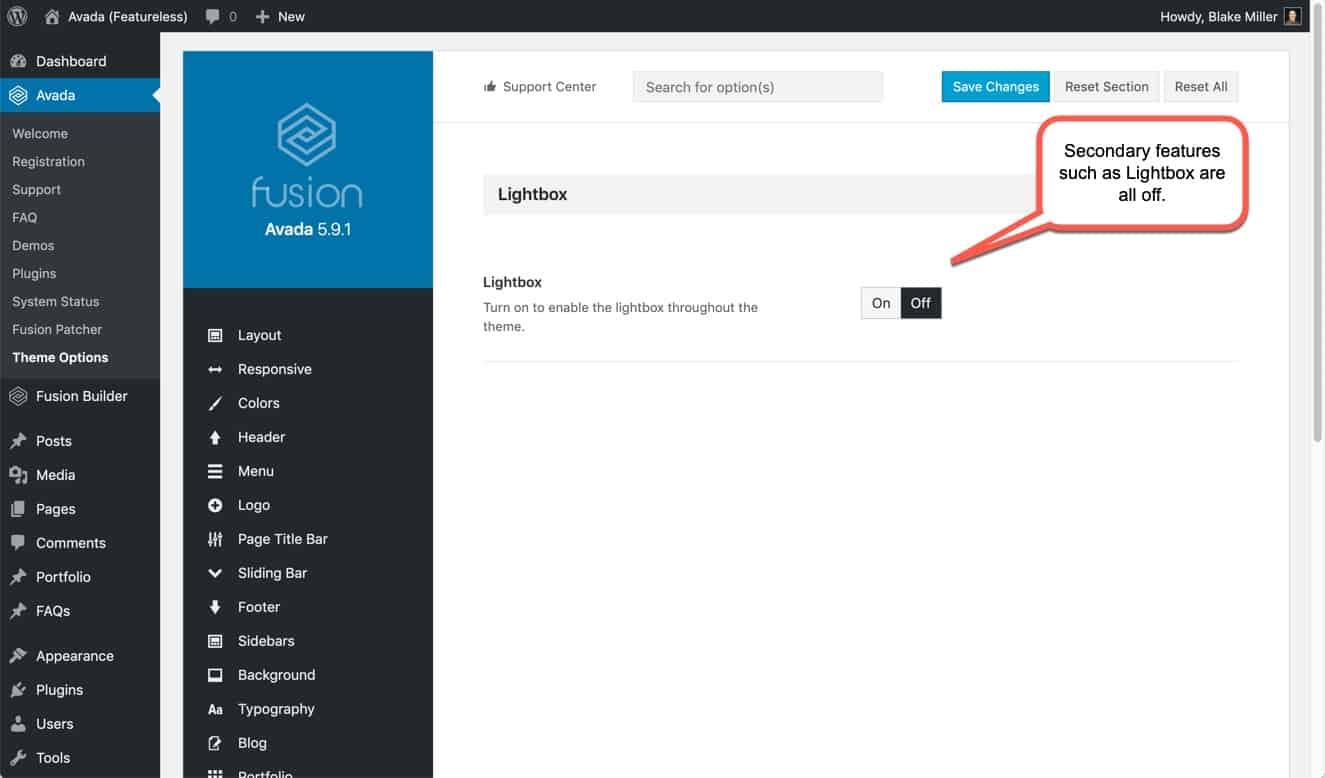Click the Layout section icon
This screenshot has width=1325, height=778.
click(x=215, y=335)
